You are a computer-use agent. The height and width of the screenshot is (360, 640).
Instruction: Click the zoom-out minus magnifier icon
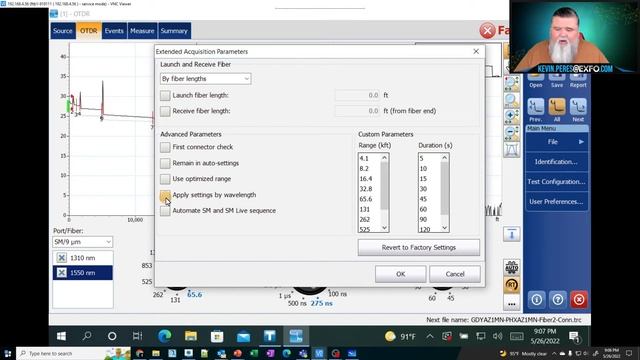(x=511, y=133)
